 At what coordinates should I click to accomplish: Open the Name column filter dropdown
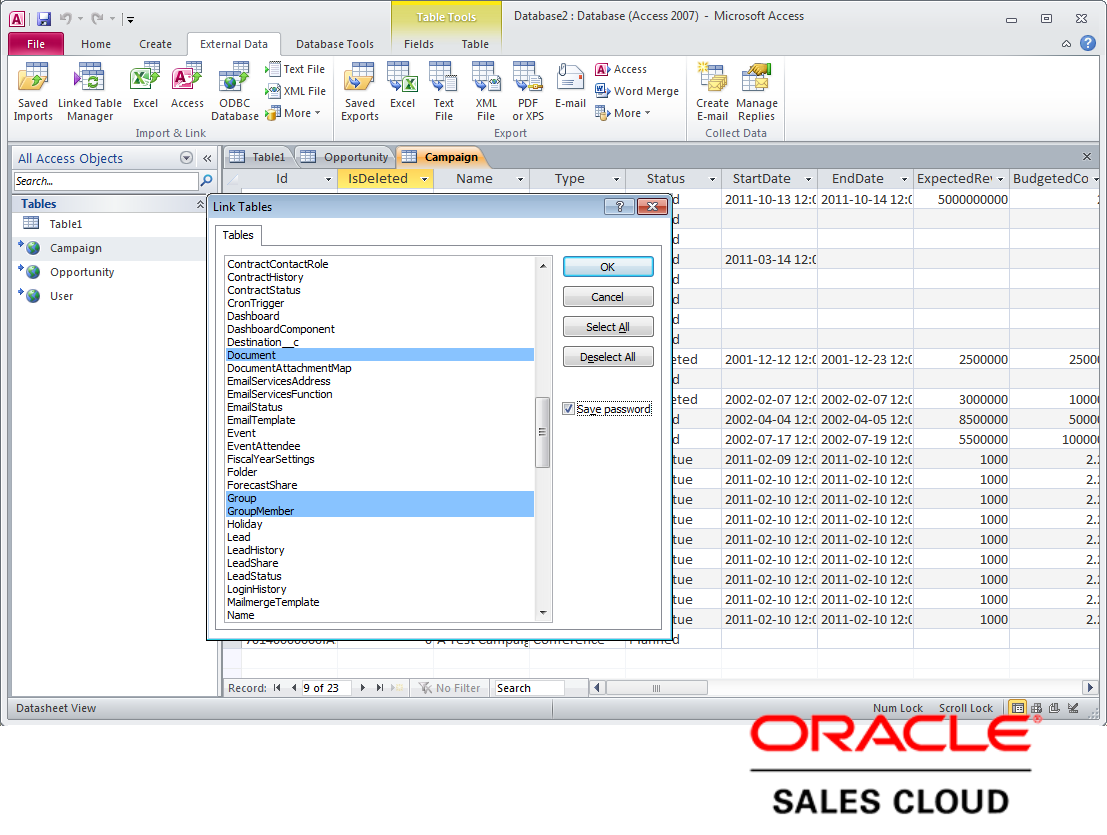(520, 179)
